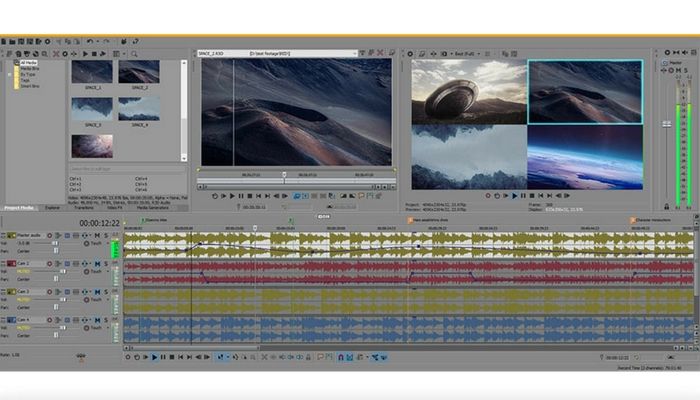Mute the Cam 4 track
Viewport: 700px width, 400px height.
pyautogui.click(x=97, y=319)
